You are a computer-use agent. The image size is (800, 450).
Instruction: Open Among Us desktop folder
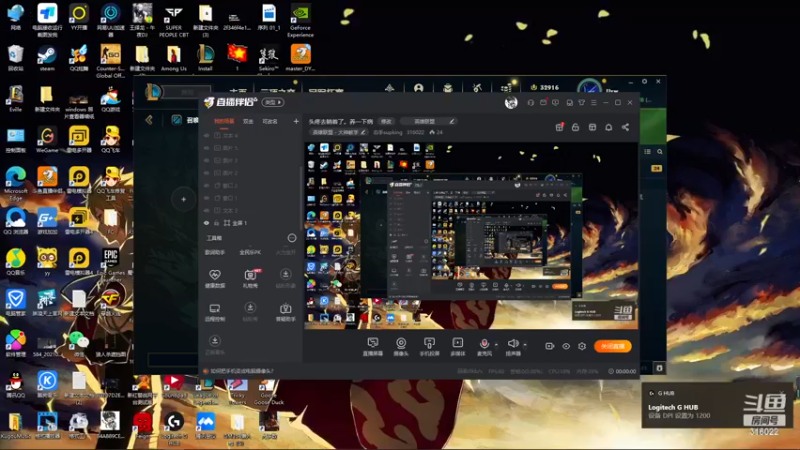tap(173, 59)
